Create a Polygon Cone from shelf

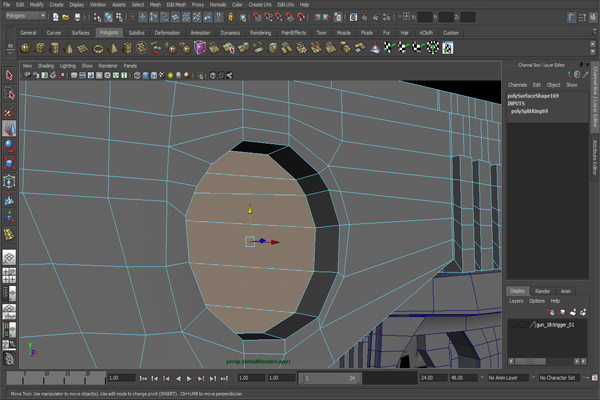(69, 48)
